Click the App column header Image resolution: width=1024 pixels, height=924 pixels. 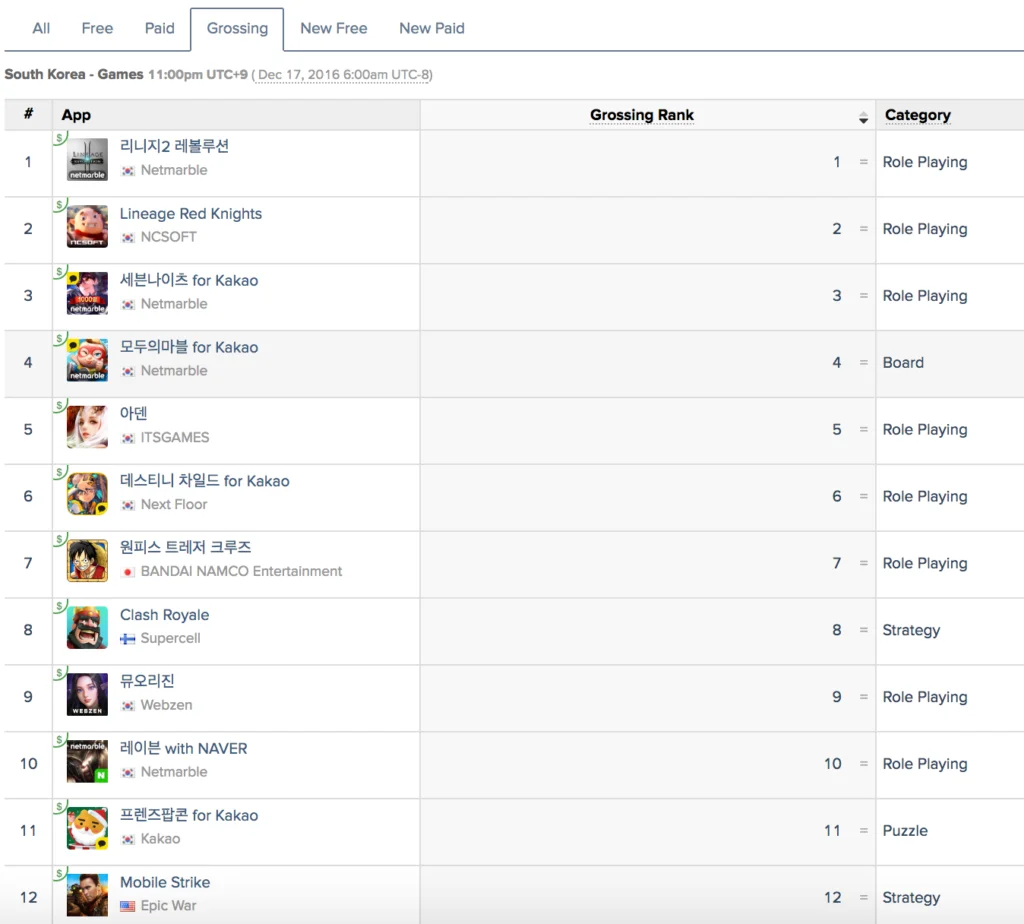point(76,115)
